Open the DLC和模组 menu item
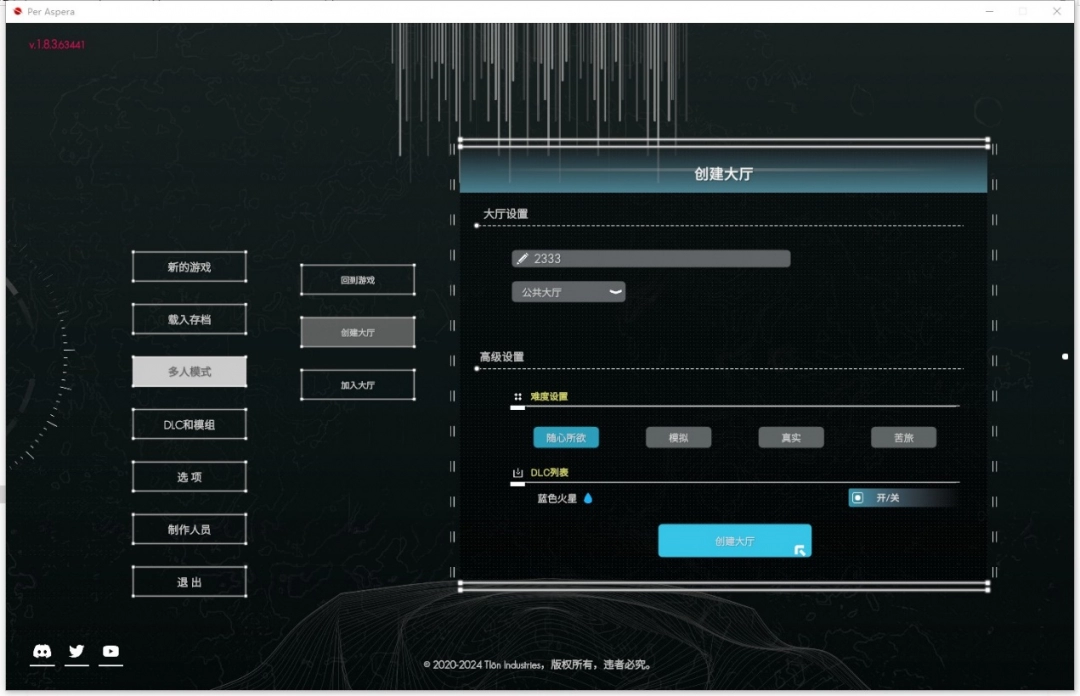This screenshot has height=696, width=1080. click(189, 425)
